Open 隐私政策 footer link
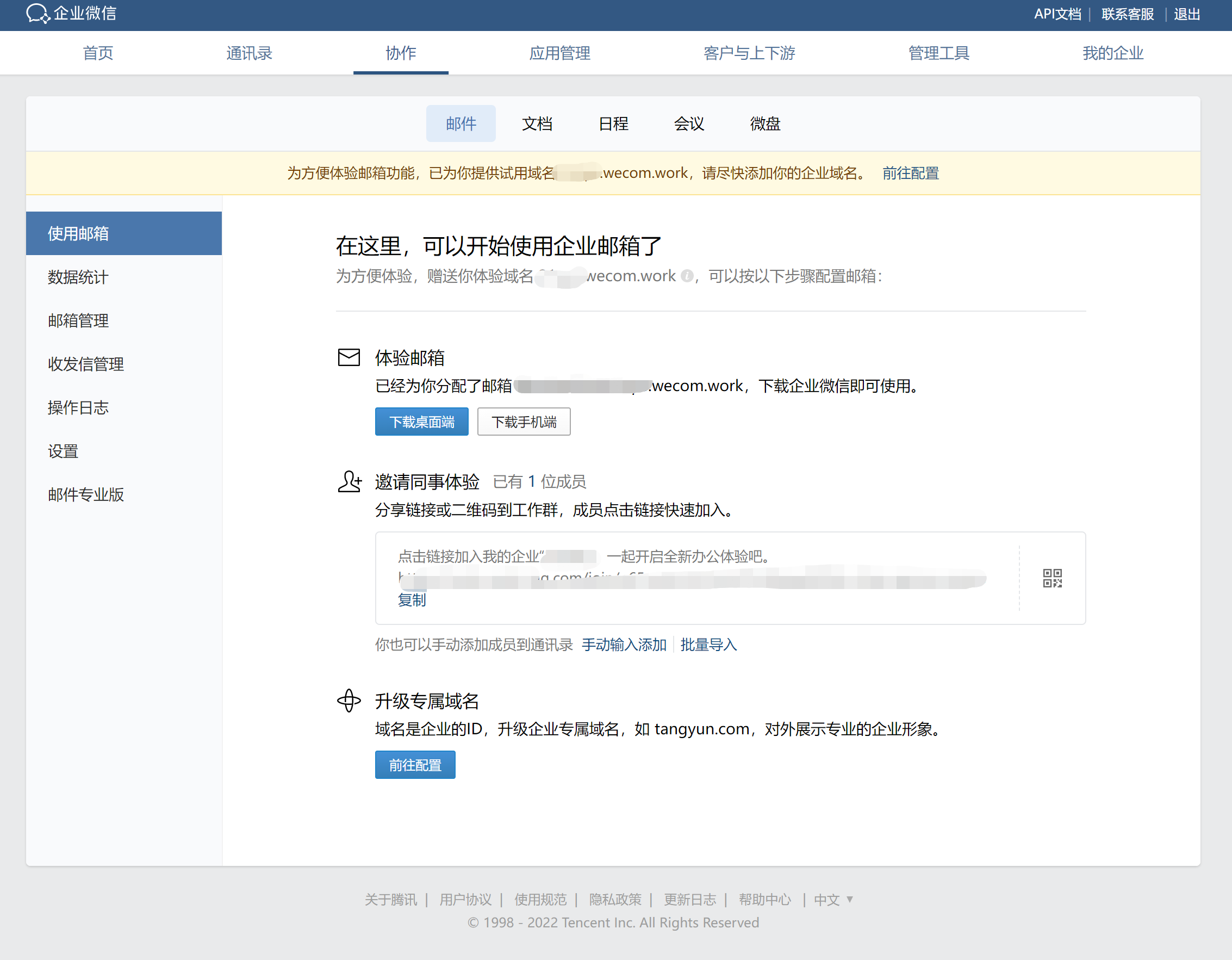 coord(615,900)
